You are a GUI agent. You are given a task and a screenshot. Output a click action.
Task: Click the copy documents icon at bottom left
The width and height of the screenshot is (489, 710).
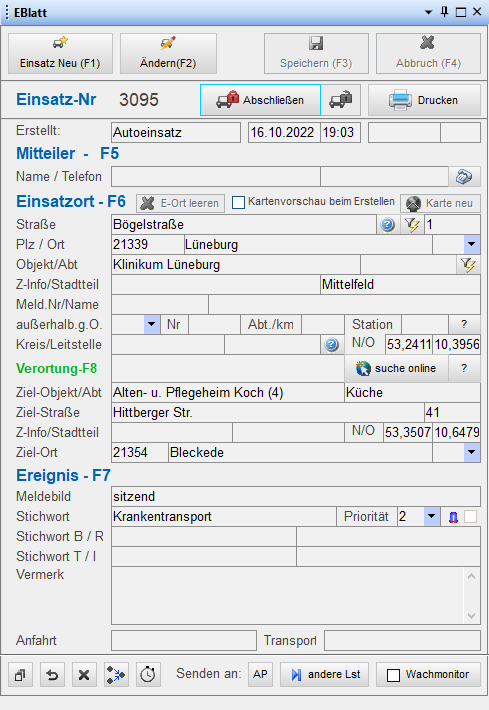pyautogui.click(x=20, y=675)
